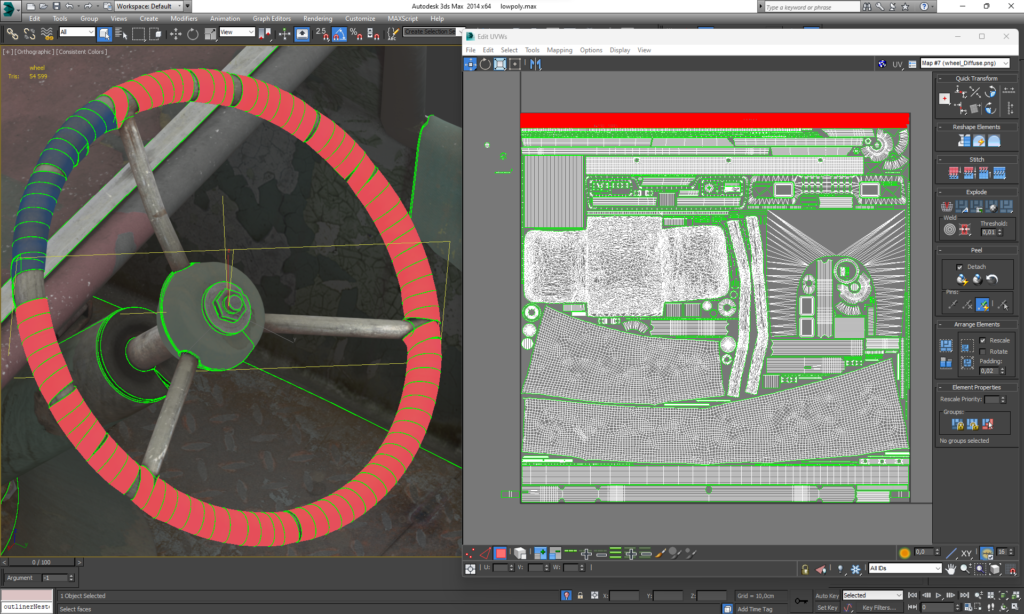This screenshot has height=614, width=1024.
Task: Open the All IDs dropdown
Action: (x=904, y=568)
